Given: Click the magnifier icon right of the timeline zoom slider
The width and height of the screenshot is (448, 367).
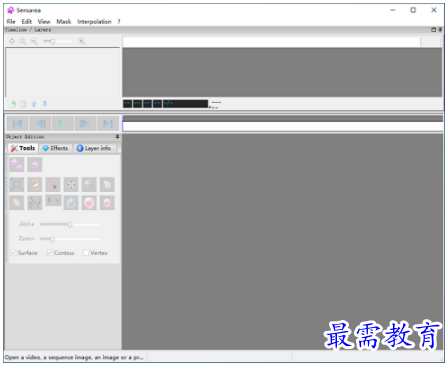Looking at the screenshot, I should [81, 41].
